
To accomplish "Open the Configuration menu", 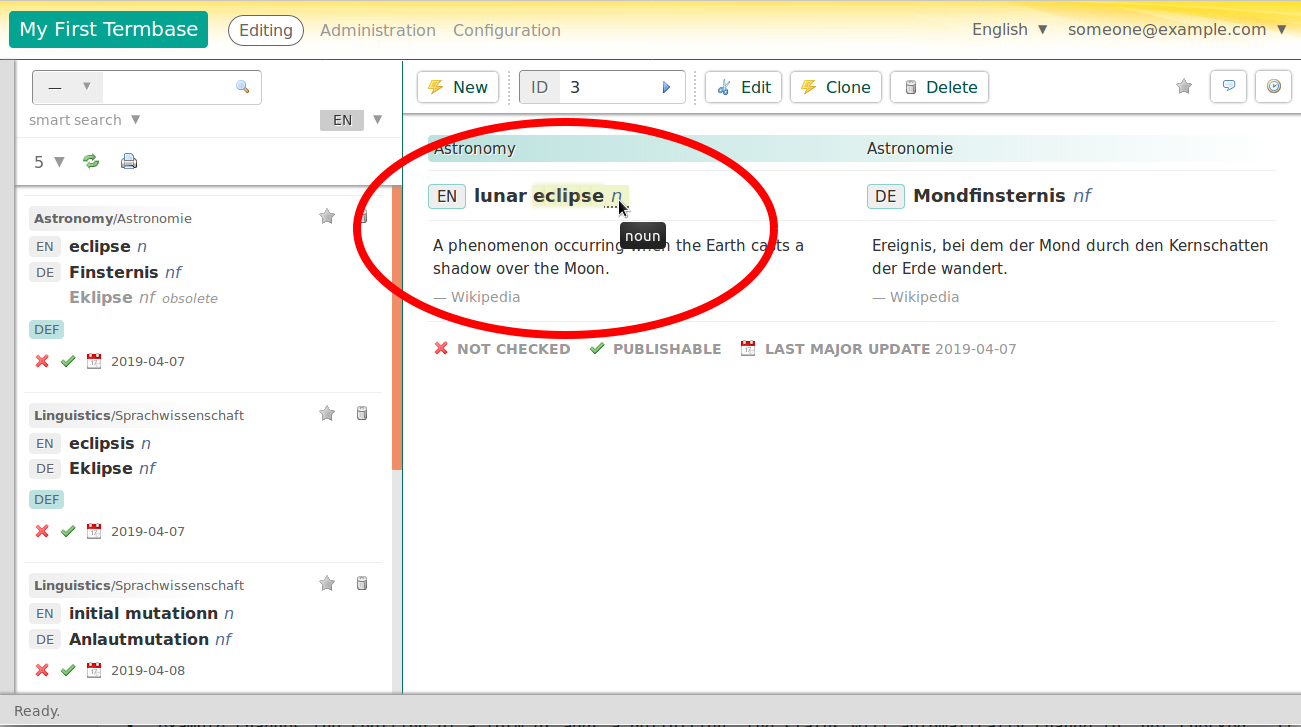I will [x=506, y=30].
